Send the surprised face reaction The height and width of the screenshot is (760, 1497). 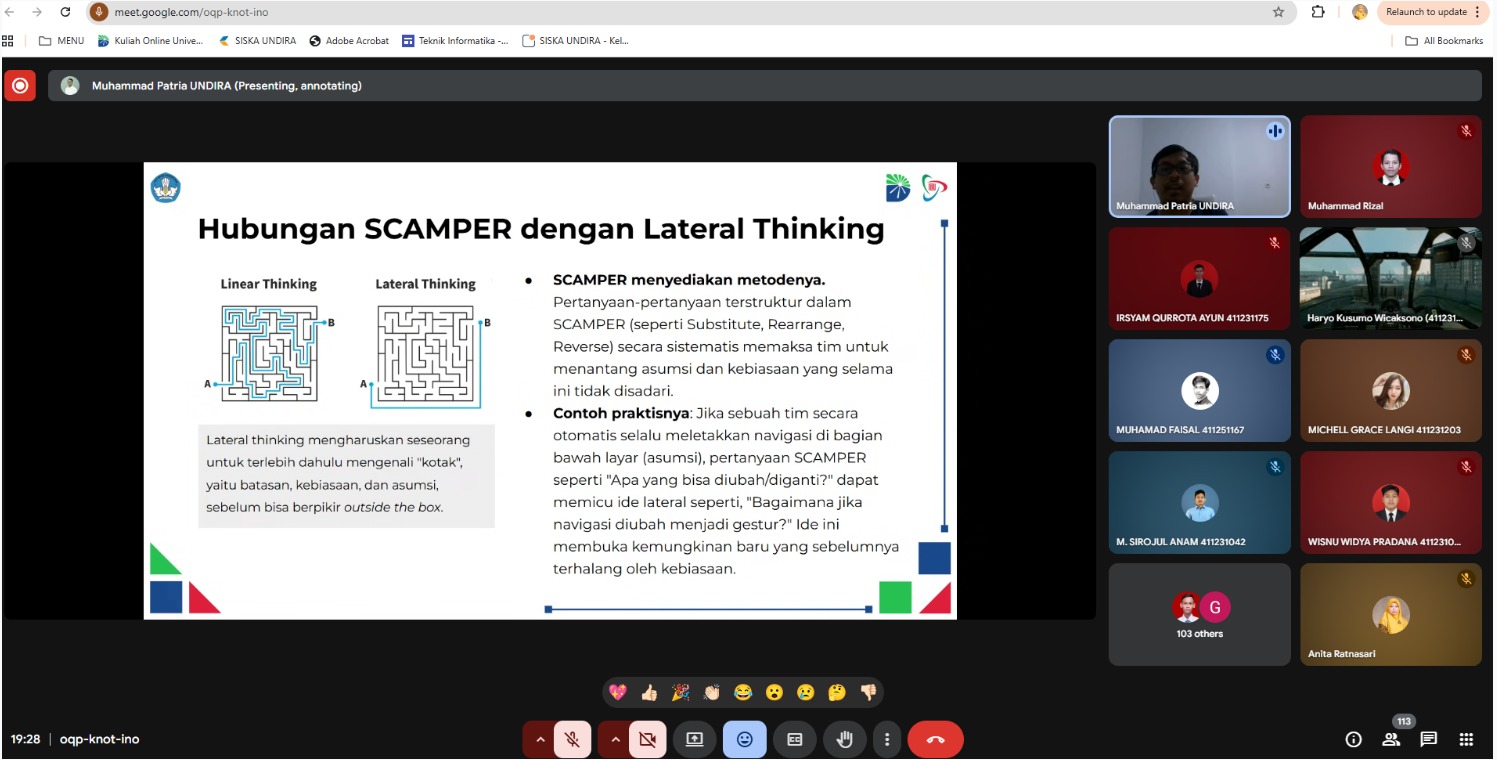click(774, 692)
